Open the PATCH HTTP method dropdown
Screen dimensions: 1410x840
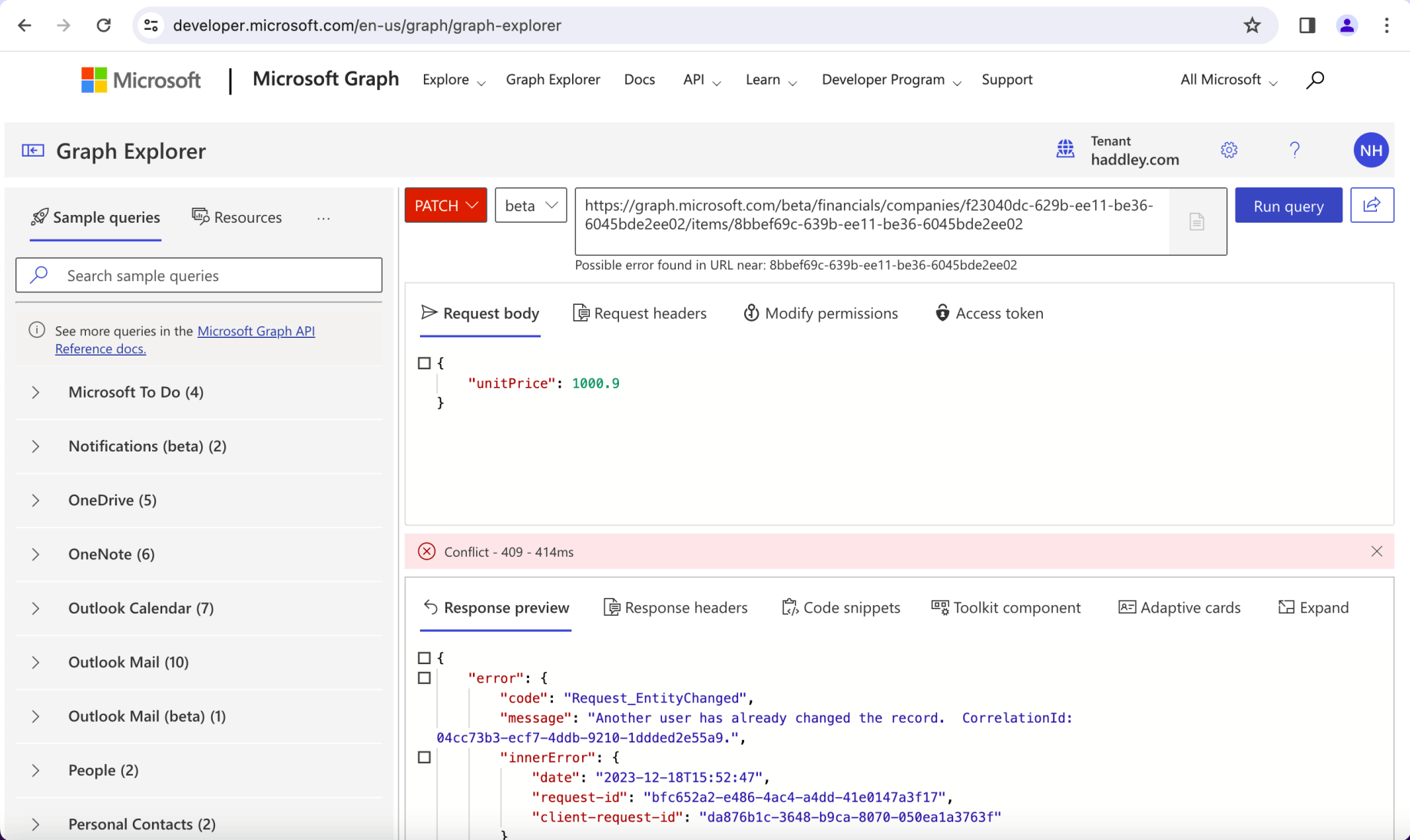tap(445, 206)
